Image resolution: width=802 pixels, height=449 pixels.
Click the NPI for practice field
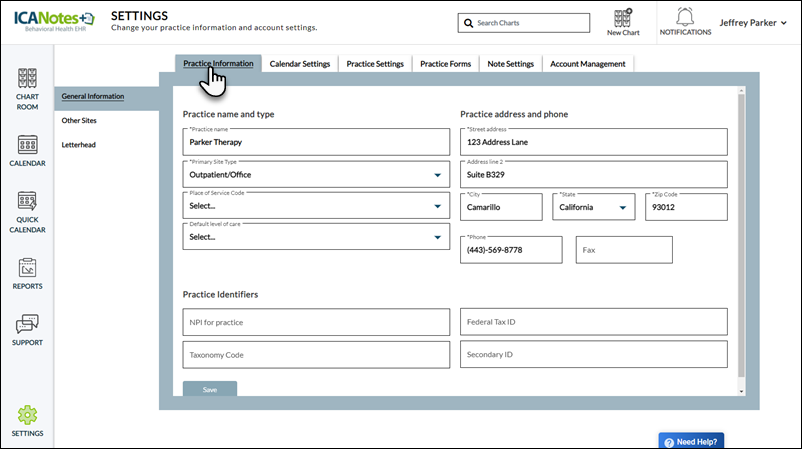316,322
